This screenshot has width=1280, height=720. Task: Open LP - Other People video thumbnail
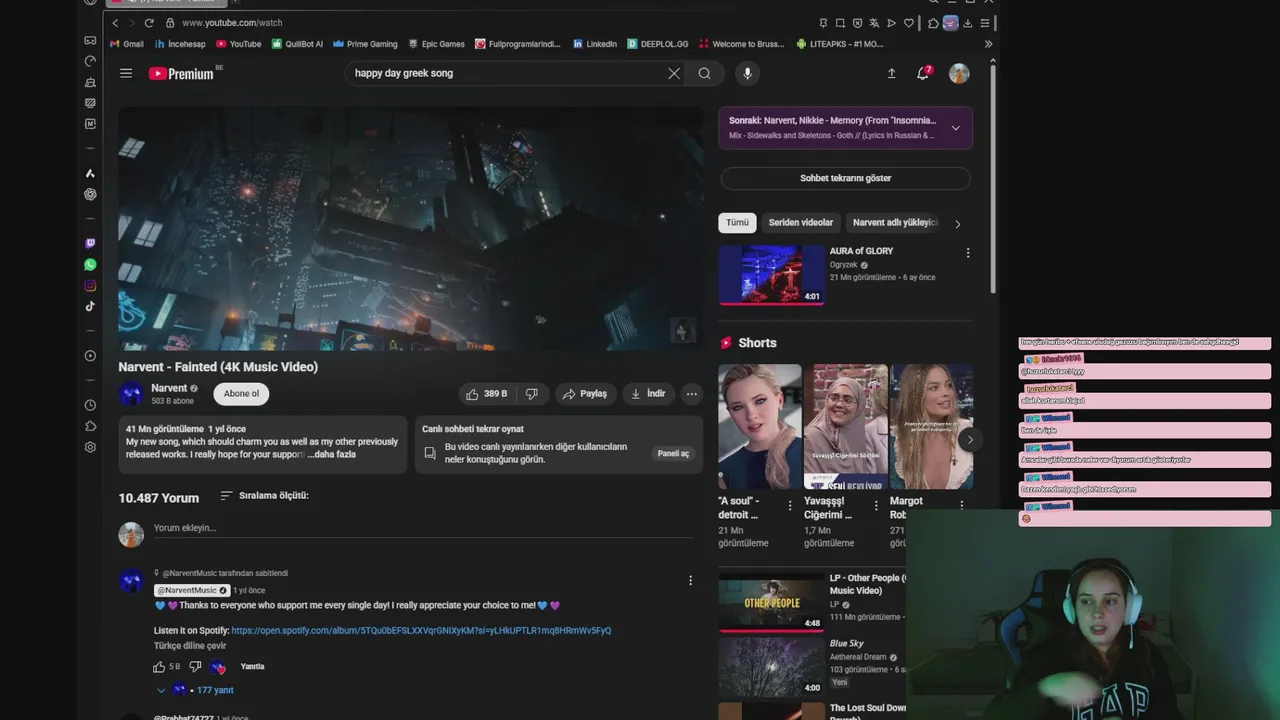771,601
